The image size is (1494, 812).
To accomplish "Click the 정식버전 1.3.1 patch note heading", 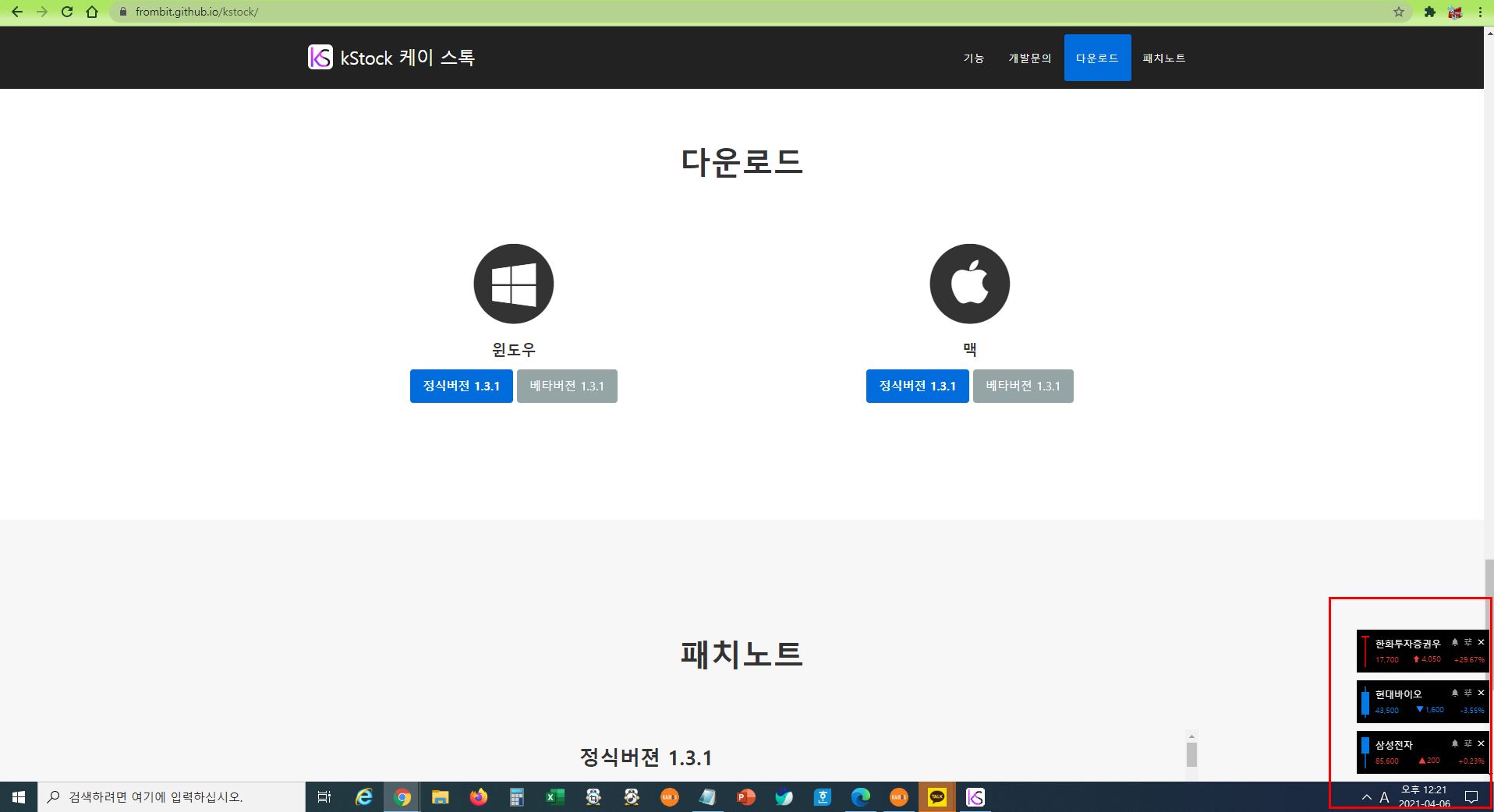I will [646, 757].
